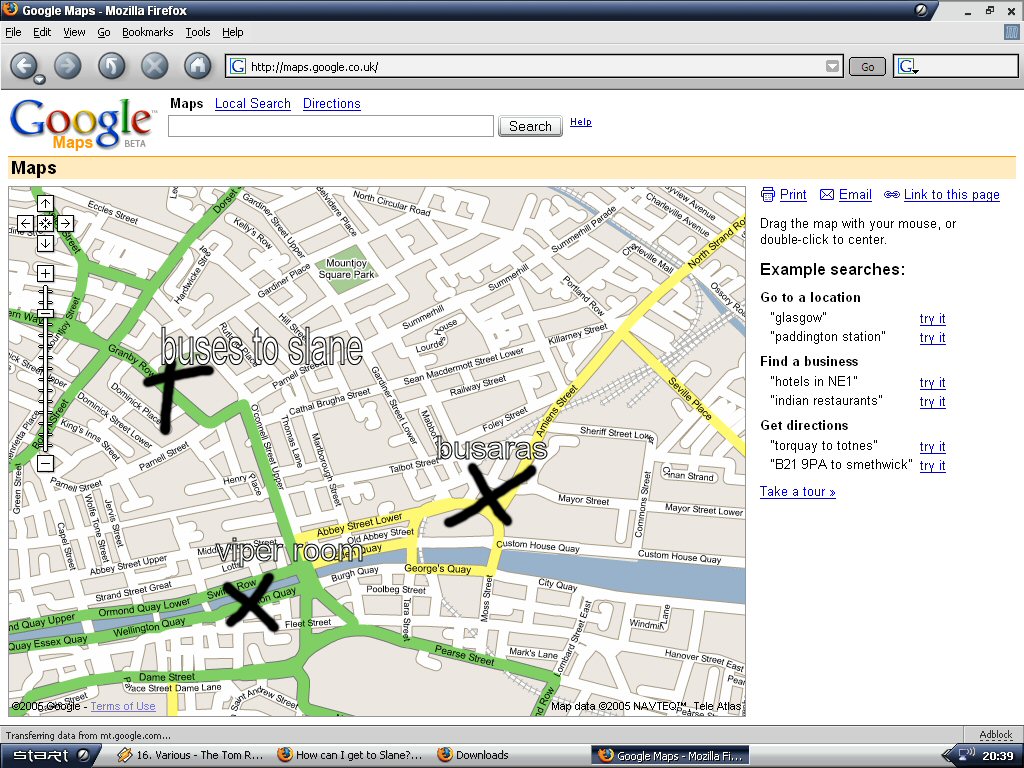Click the printer icon beside Print

pyautogui.click(x=768, y=195)
